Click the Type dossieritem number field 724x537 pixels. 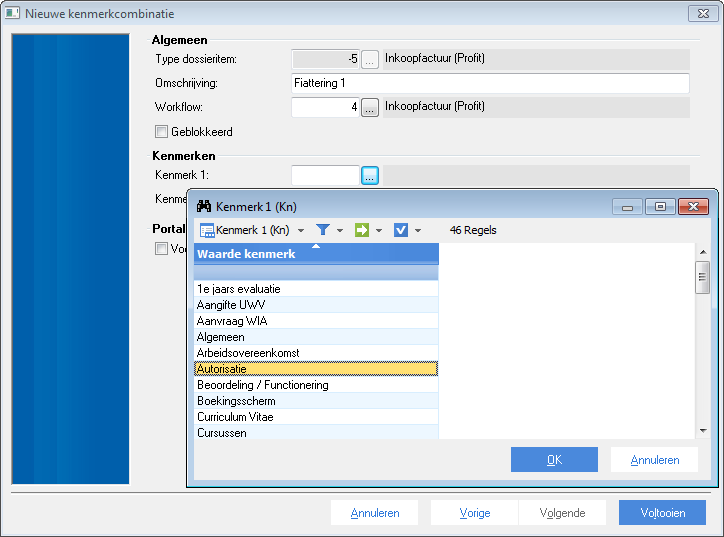pos(326,60)
